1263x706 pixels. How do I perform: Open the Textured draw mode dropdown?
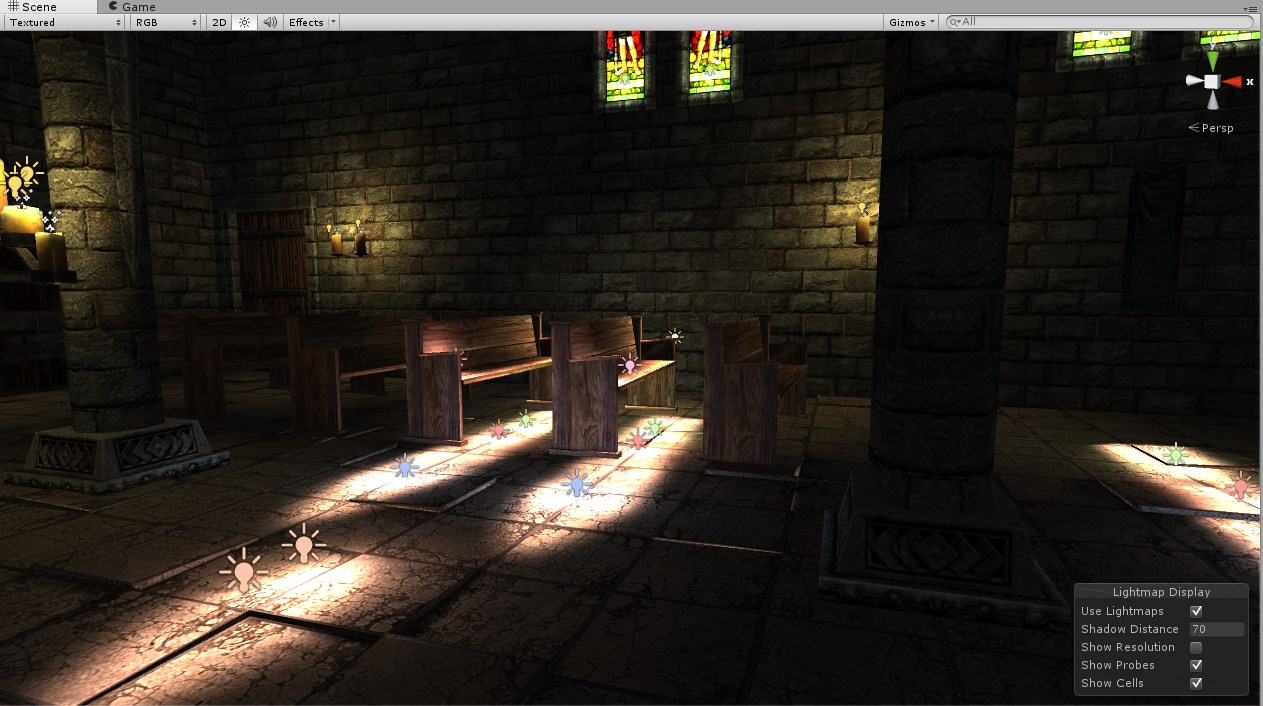tap(60, 21)
